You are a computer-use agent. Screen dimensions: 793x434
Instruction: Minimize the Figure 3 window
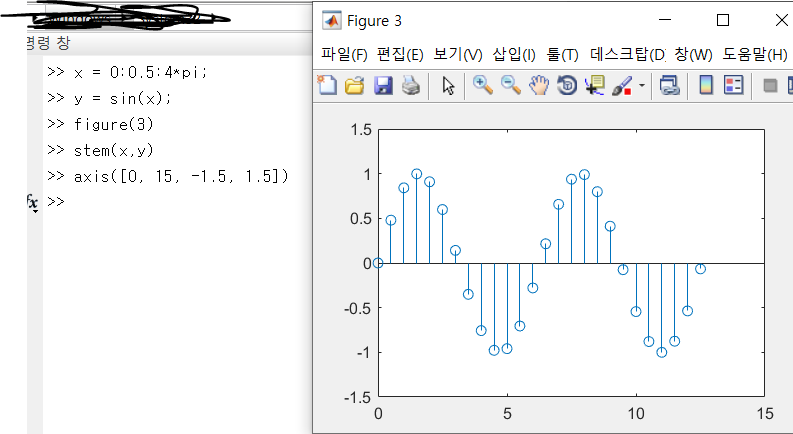click(665, 20)
